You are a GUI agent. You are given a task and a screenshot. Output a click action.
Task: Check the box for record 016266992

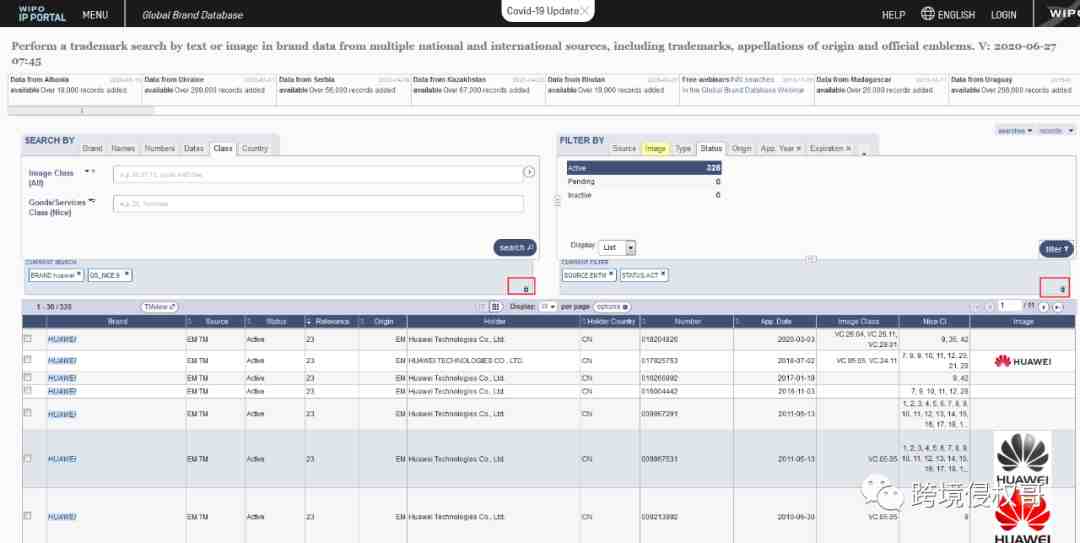[28, 377]
